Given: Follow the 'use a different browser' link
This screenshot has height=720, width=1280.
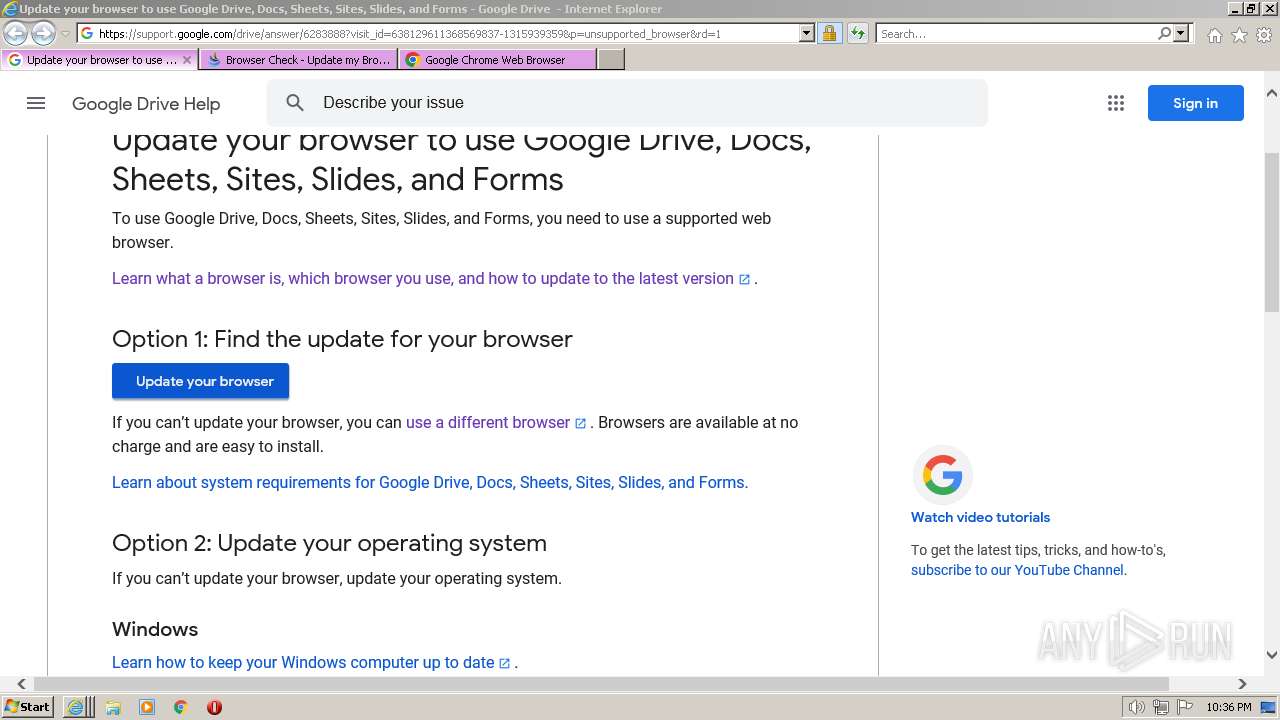Looking at the screenshot, I should click(x=496, y=422).
